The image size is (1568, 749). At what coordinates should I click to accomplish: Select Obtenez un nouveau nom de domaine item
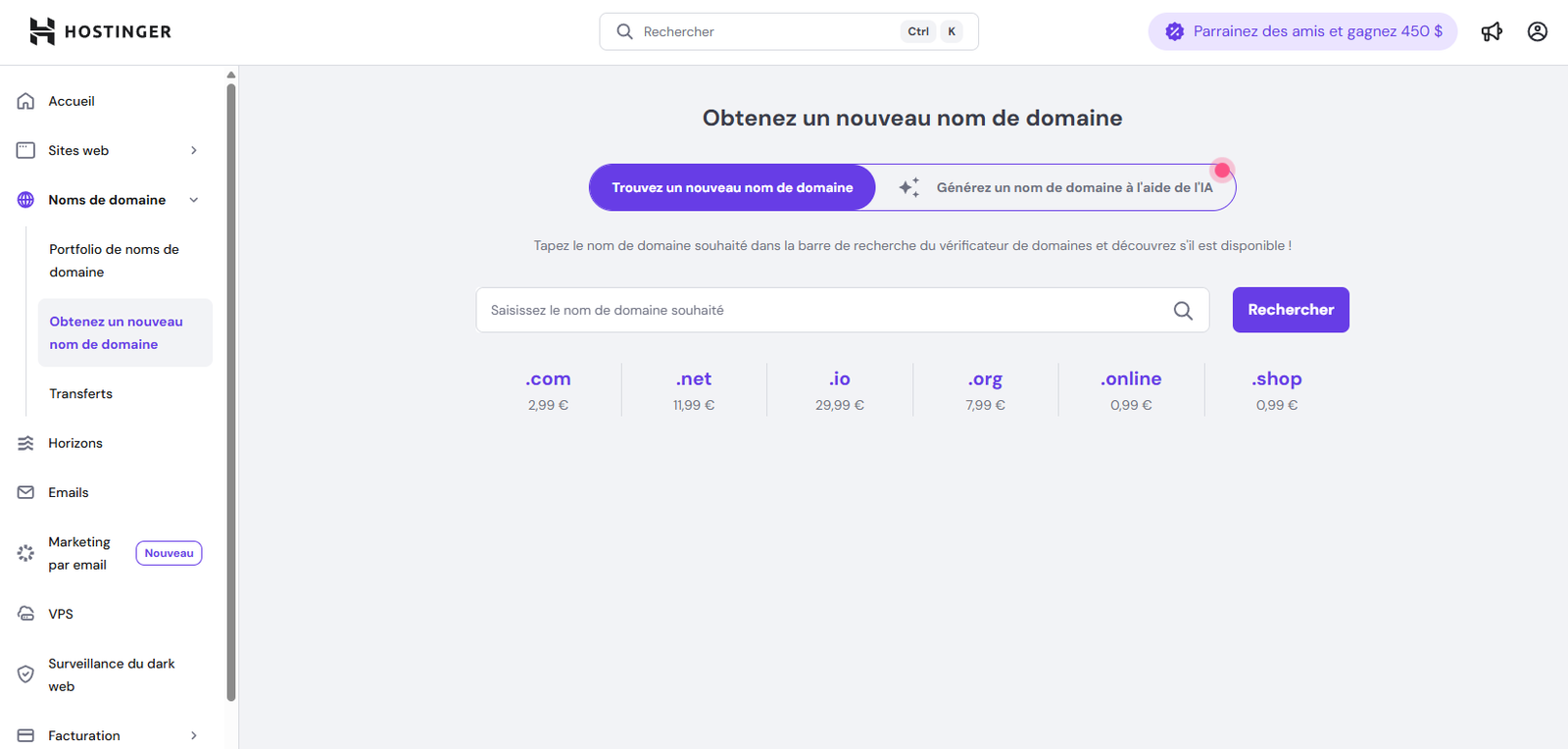124,332
